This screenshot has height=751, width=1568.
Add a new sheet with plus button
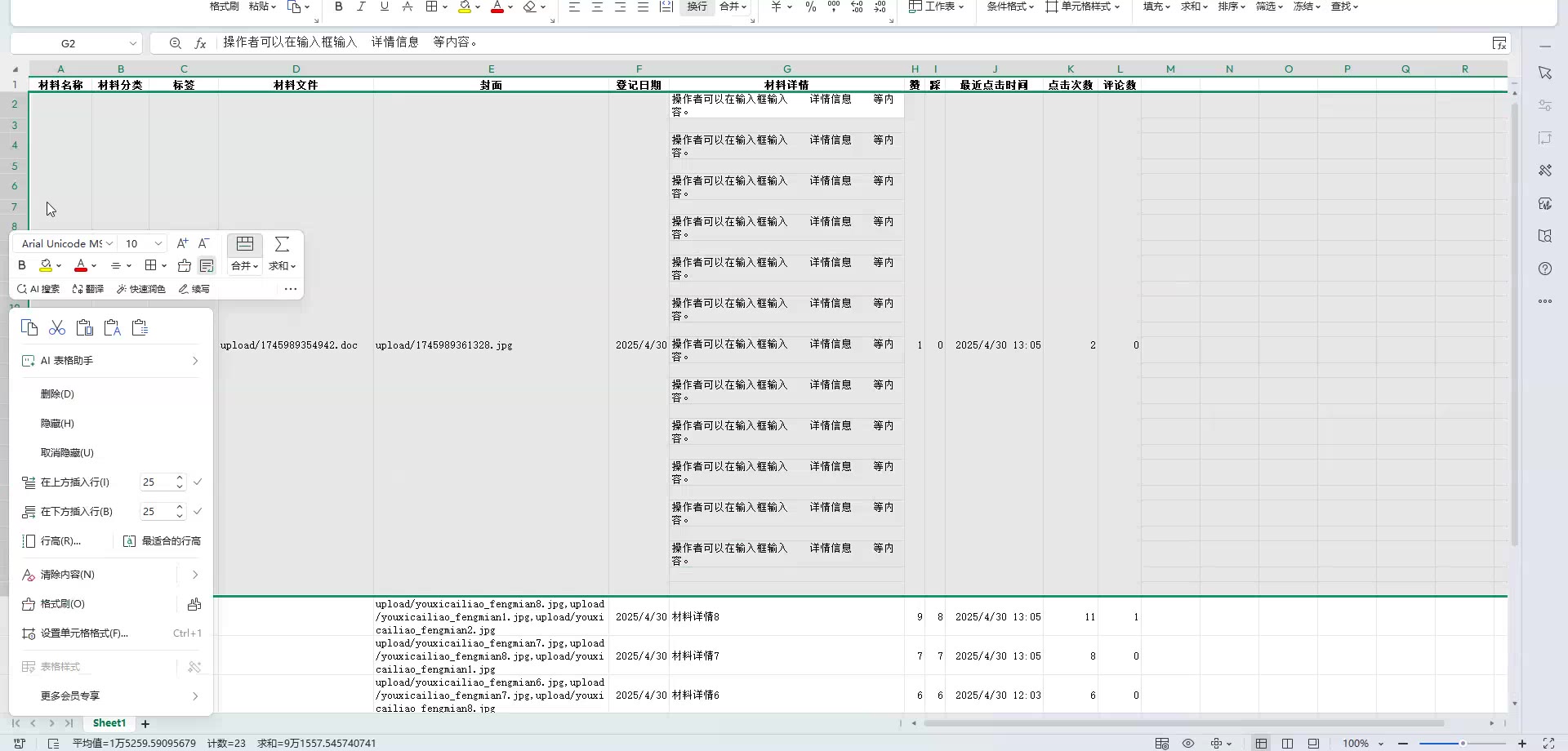(x=145, y=724)
